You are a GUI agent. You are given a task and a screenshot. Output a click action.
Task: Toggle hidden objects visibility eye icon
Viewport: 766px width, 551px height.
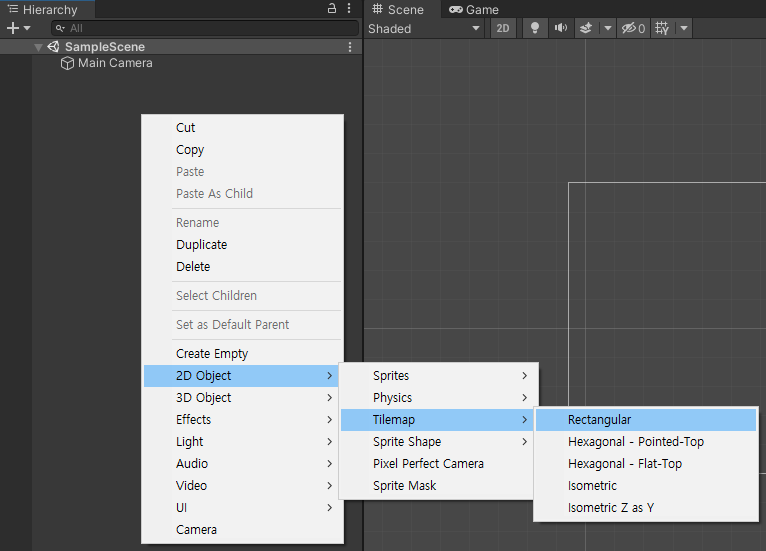pos(633,28)
